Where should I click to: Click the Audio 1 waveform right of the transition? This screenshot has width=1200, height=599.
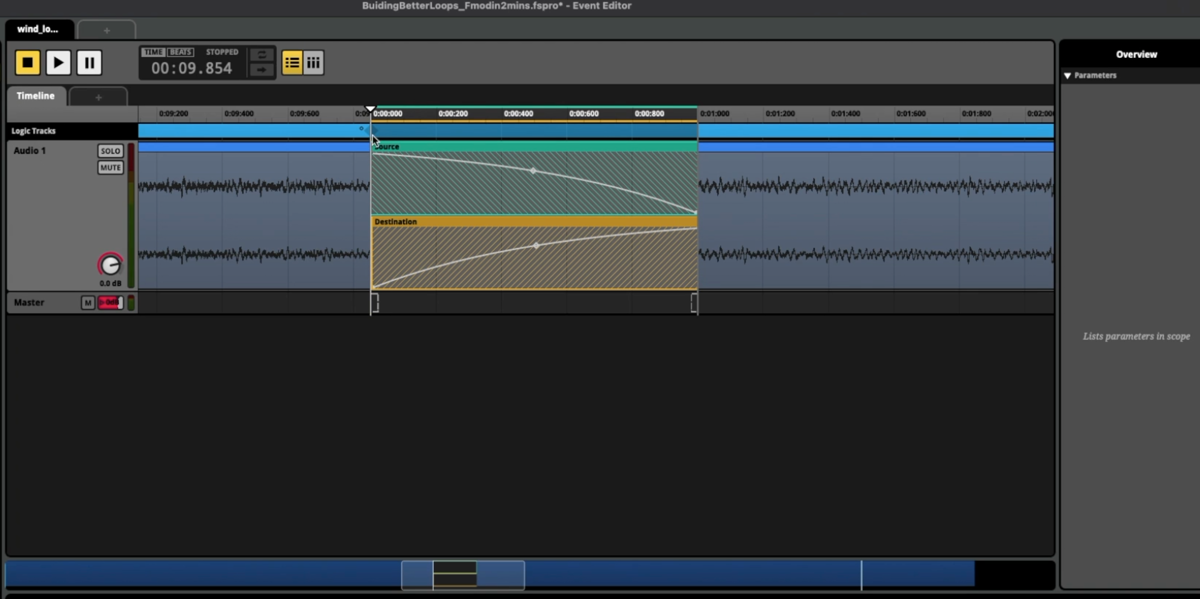tap(876, 220)
